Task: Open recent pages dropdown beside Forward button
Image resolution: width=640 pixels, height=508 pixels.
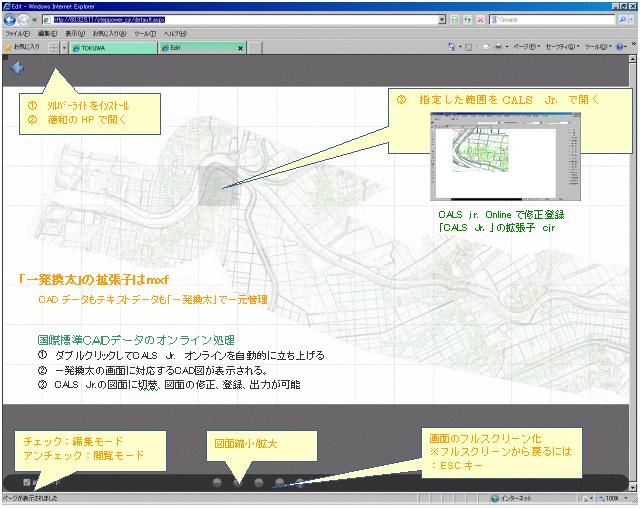Action: pos(35,20)
